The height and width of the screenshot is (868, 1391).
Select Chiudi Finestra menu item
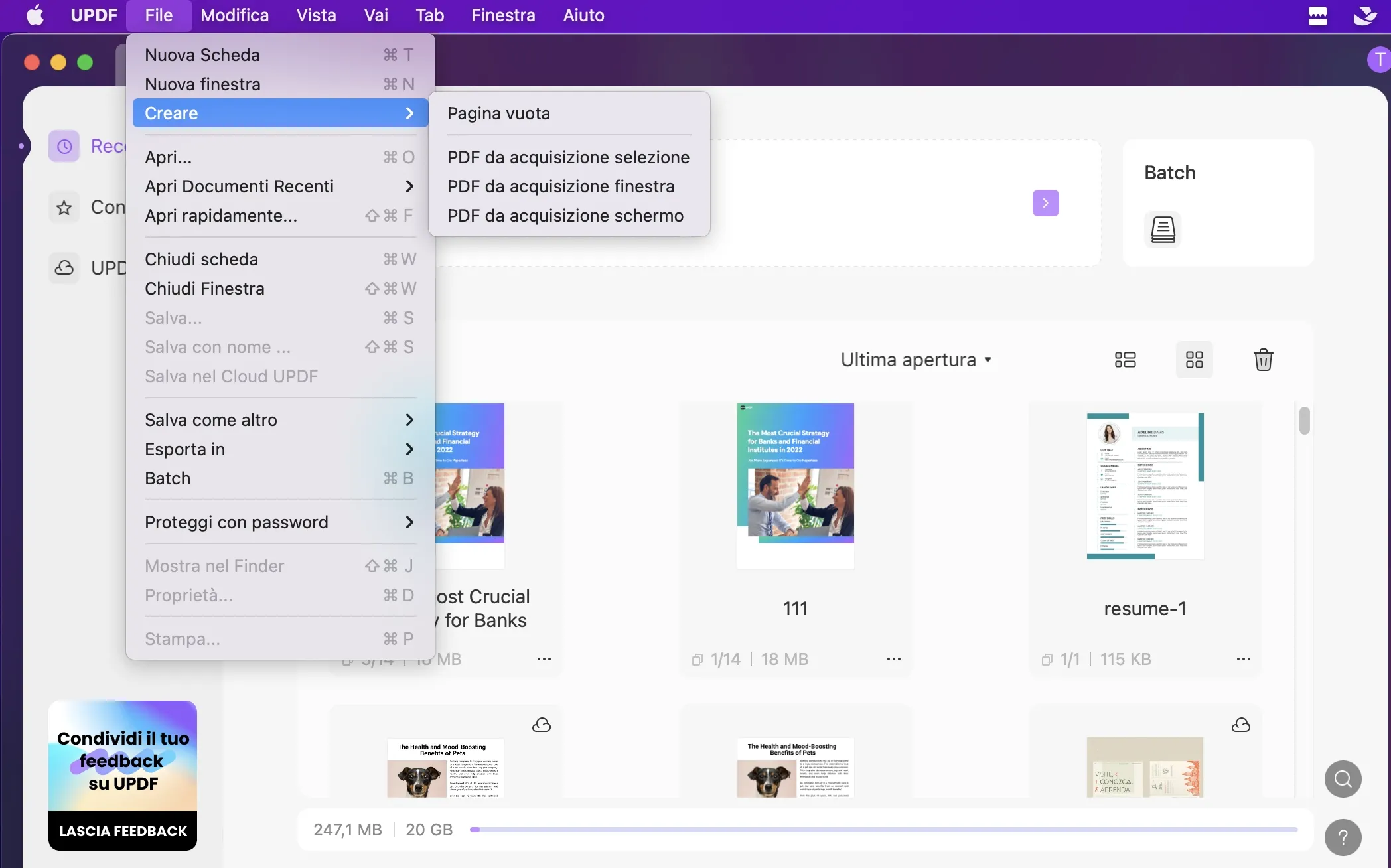tap(280, 289)
